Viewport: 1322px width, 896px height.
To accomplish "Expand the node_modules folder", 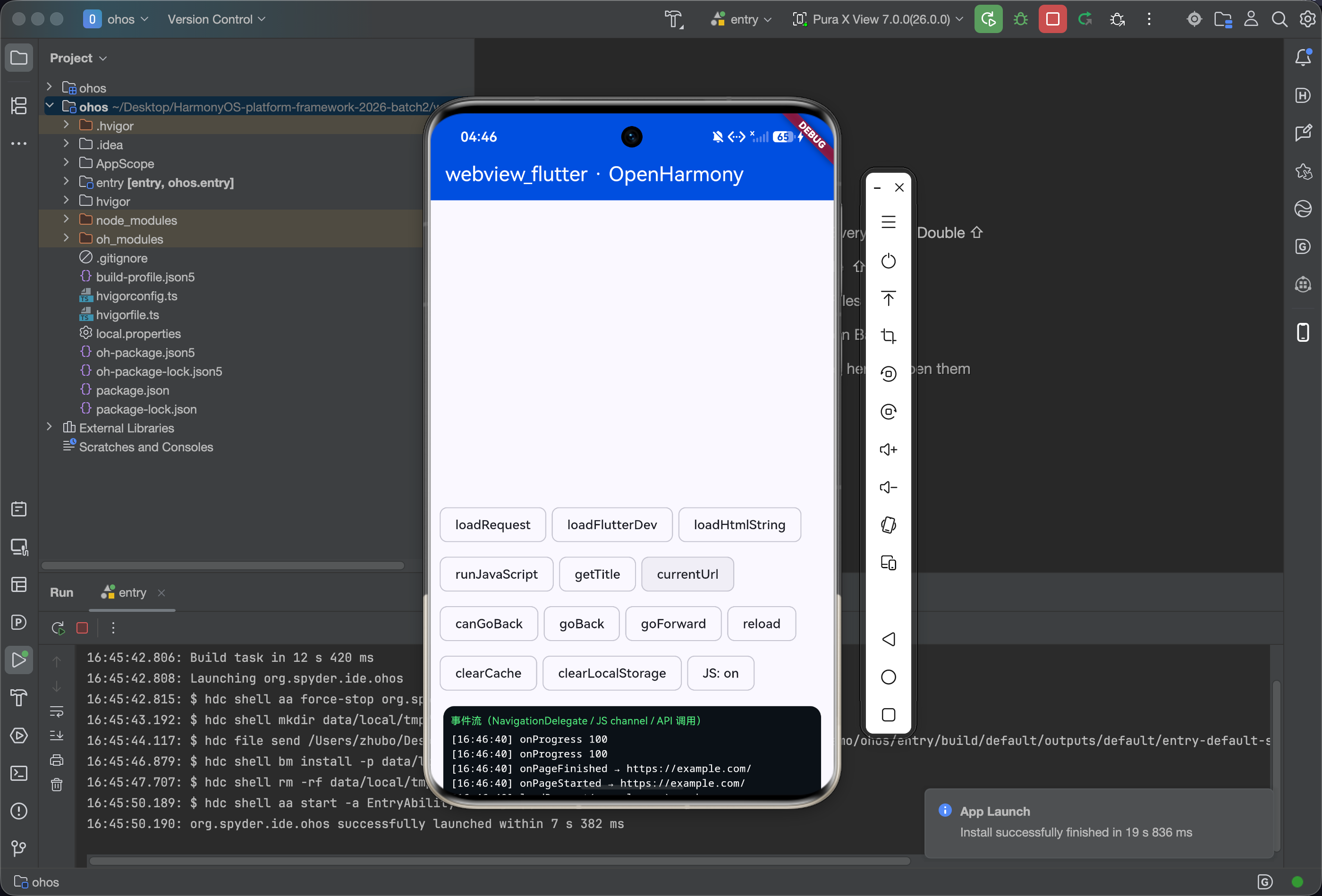I will [x=66, y=219].
